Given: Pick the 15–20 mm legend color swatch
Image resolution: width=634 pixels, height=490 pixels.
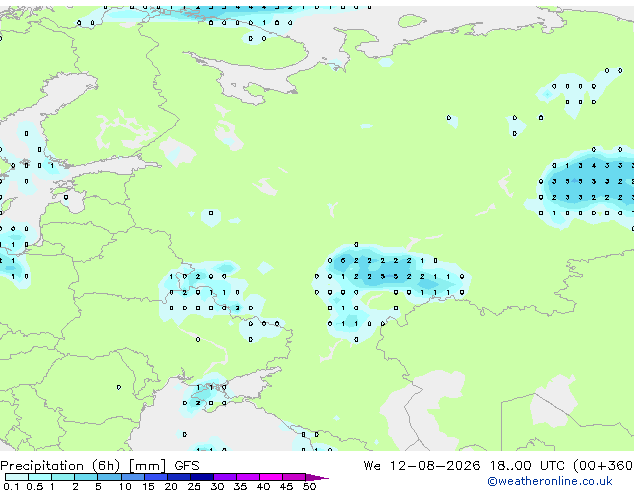Looking at the screenshot, I should (156, 477).
